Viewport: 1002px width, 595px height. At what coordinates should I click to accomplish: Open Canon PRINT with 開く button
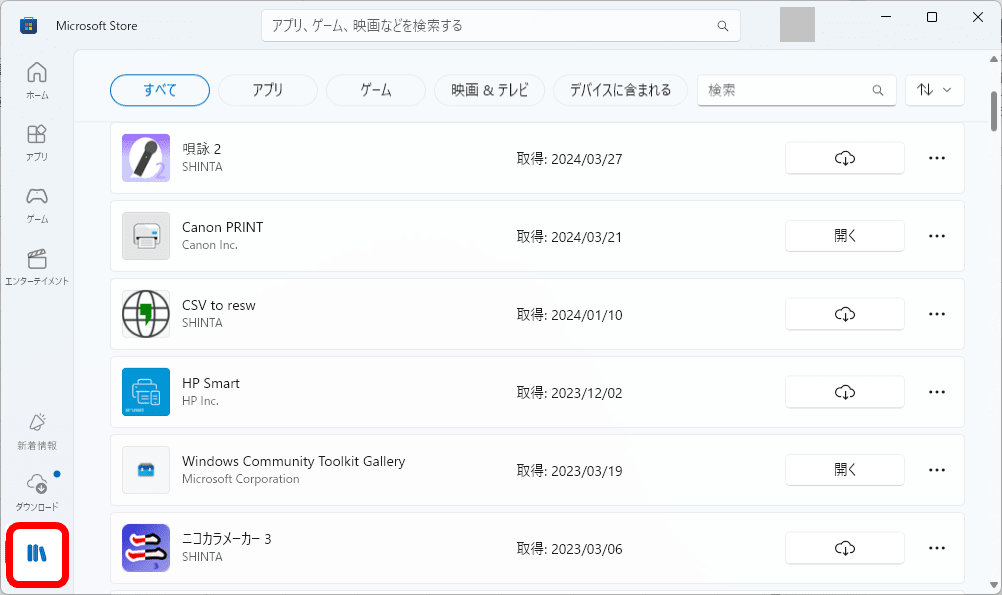[x=845, y=236]
